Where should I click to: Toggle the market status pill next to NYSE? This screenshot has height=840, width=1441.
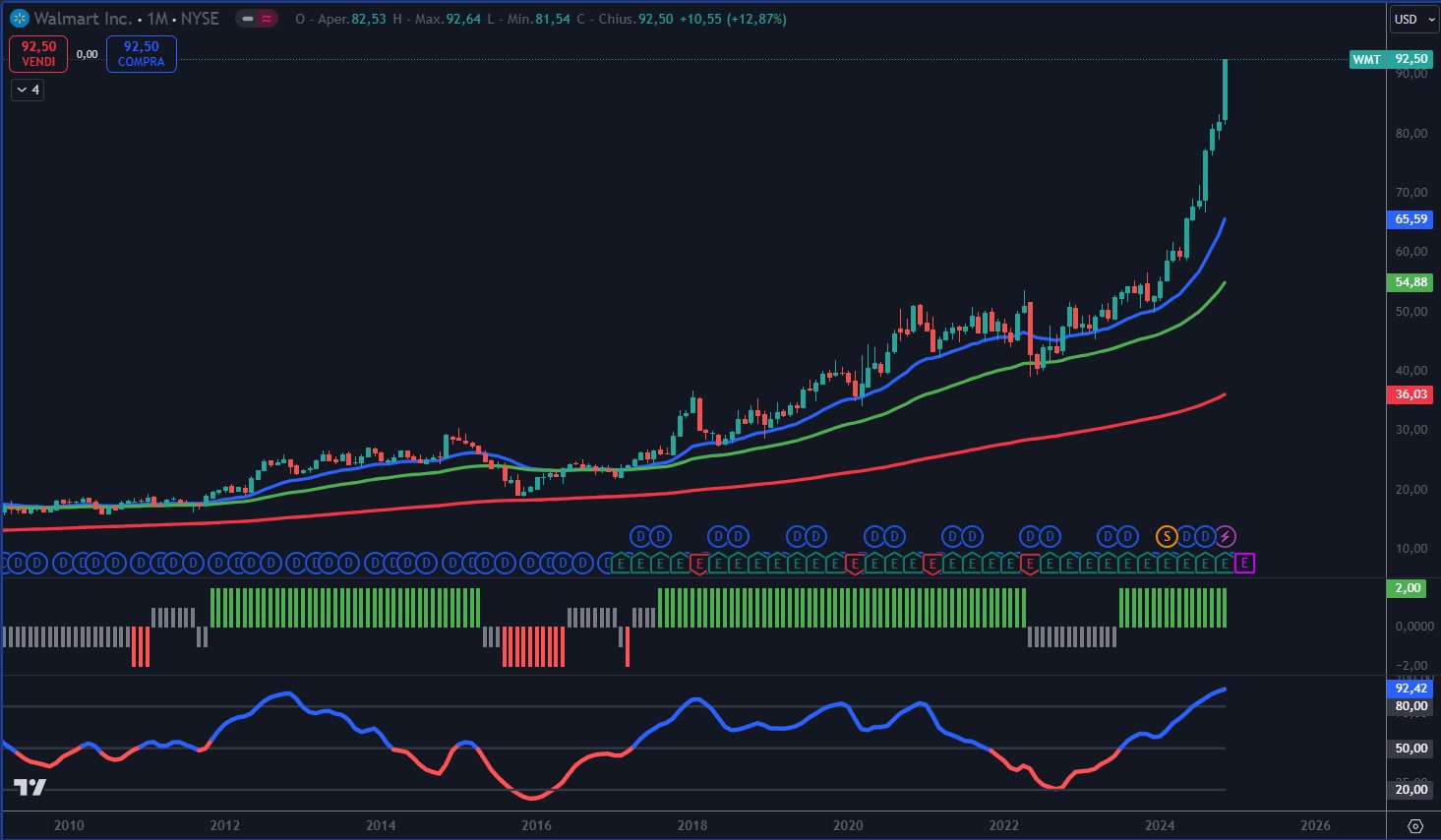point(247,19)
